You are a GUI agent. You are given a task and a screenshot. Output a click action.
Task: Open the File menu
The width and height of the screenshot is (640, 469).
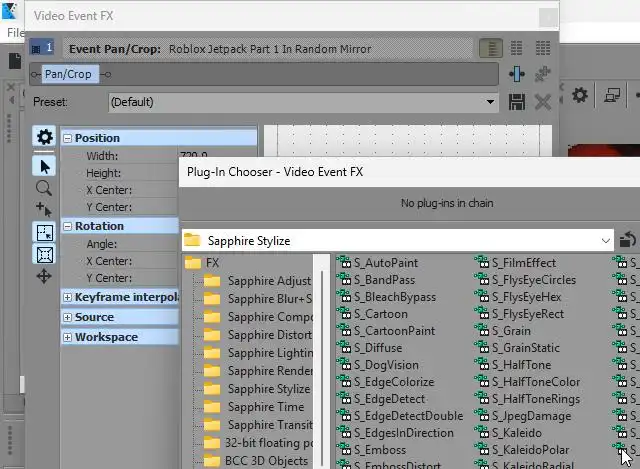pos(16,33)
